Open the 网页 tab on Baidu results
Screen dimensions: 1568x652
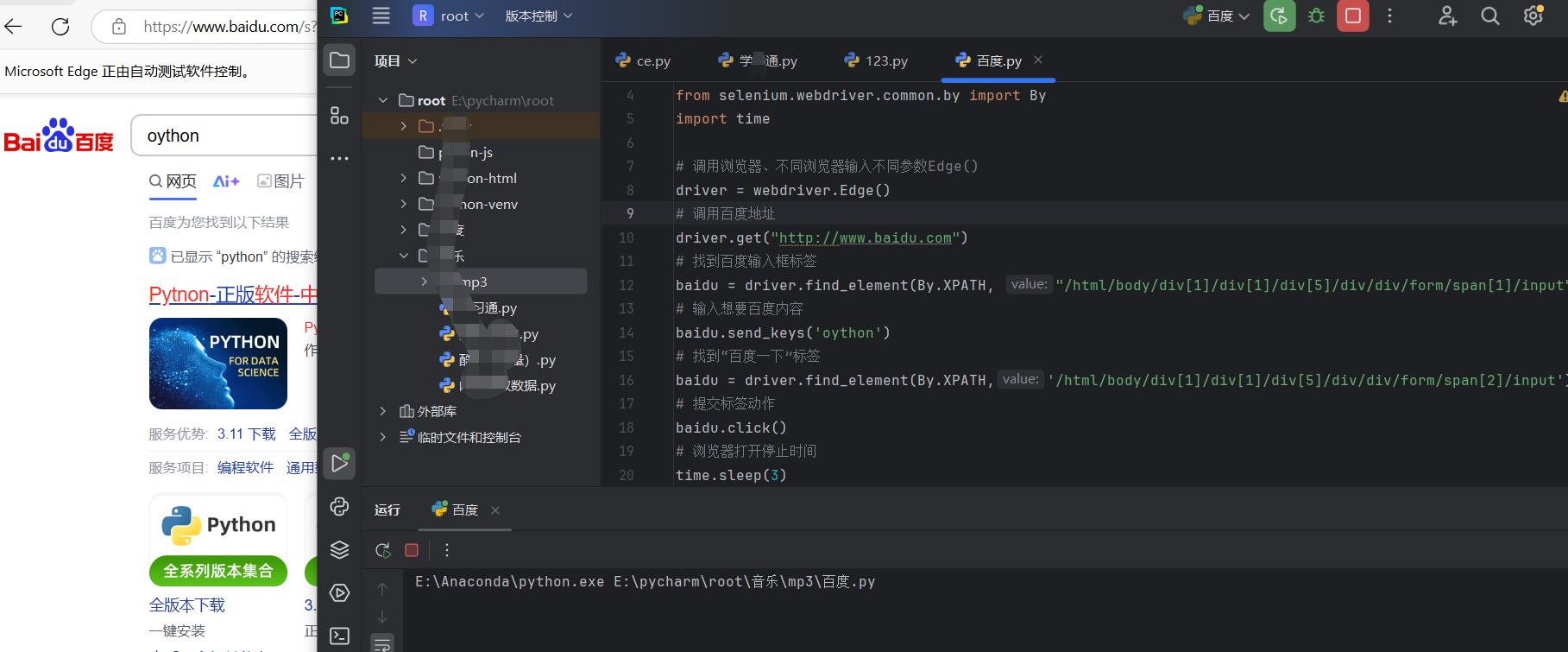tap(173, 181)
